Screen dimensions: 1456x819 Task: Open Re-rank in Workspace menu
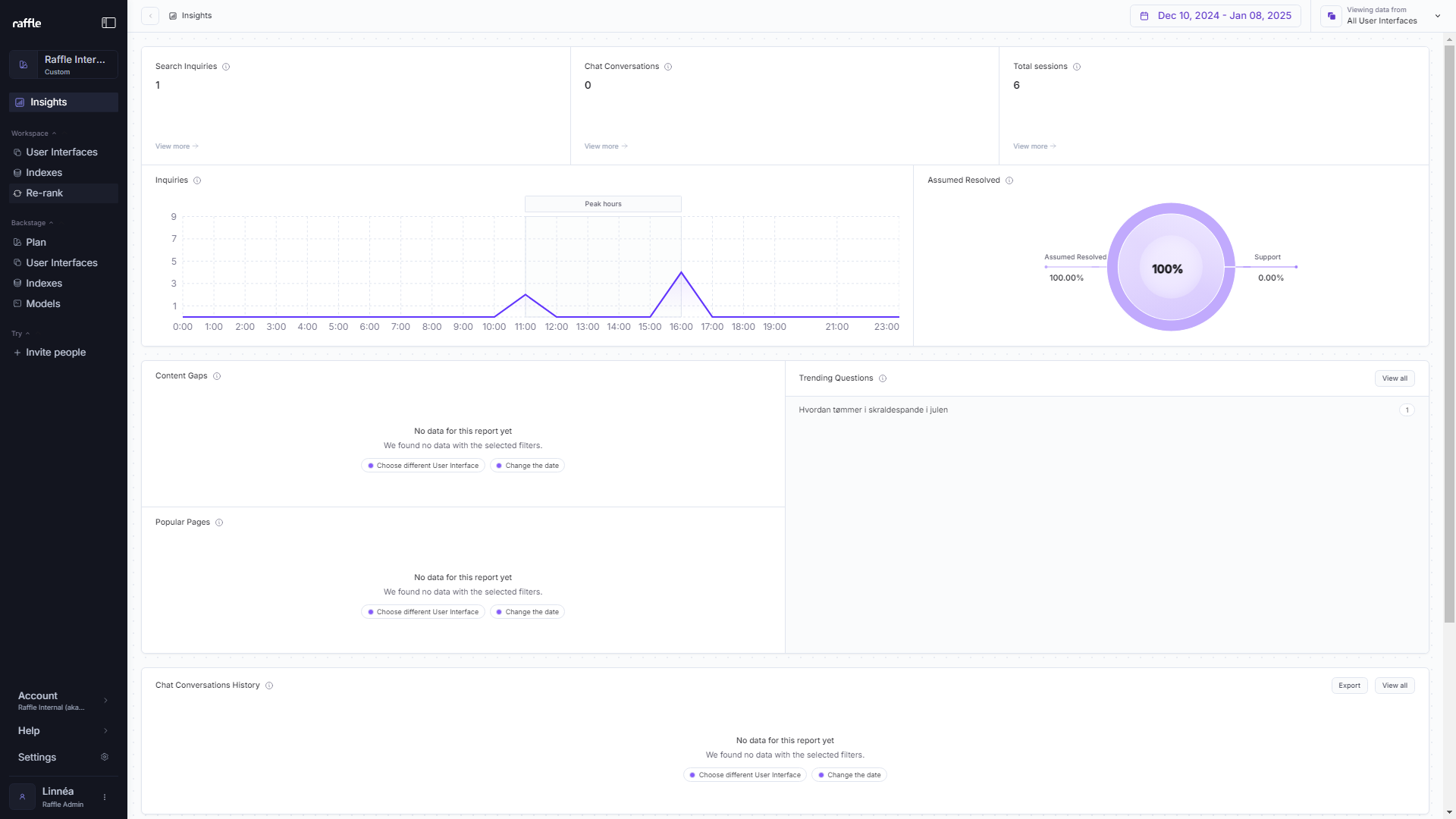[45, 193]
